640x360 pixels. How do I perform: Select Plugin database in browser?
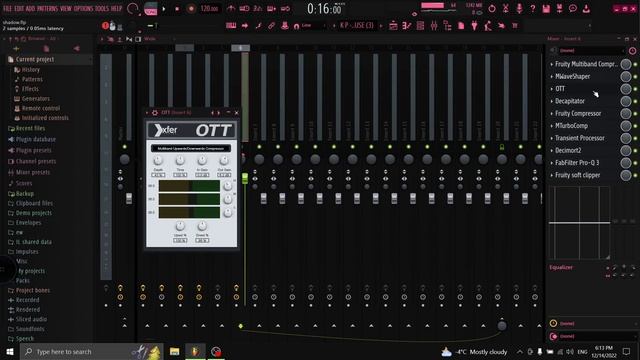[36, 140]
